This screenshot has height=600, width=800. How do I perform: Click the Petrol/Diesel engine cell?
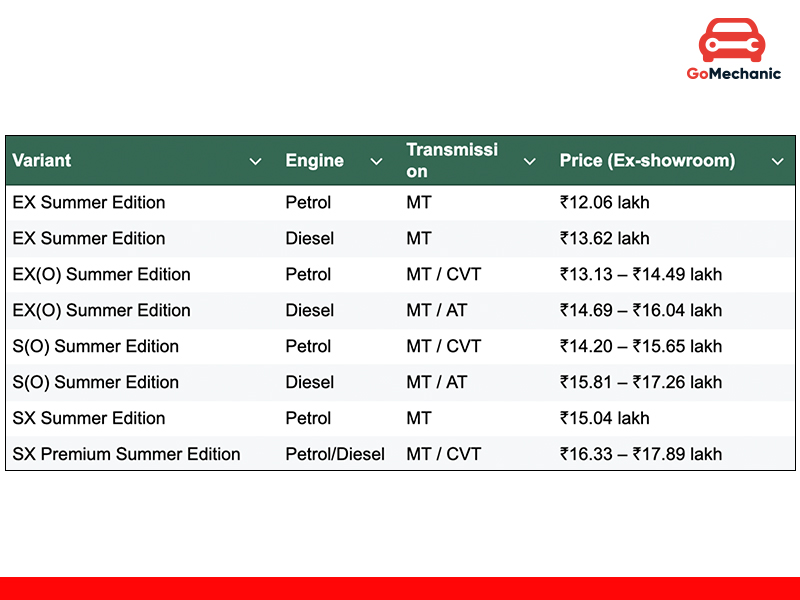tap(335, 454)
